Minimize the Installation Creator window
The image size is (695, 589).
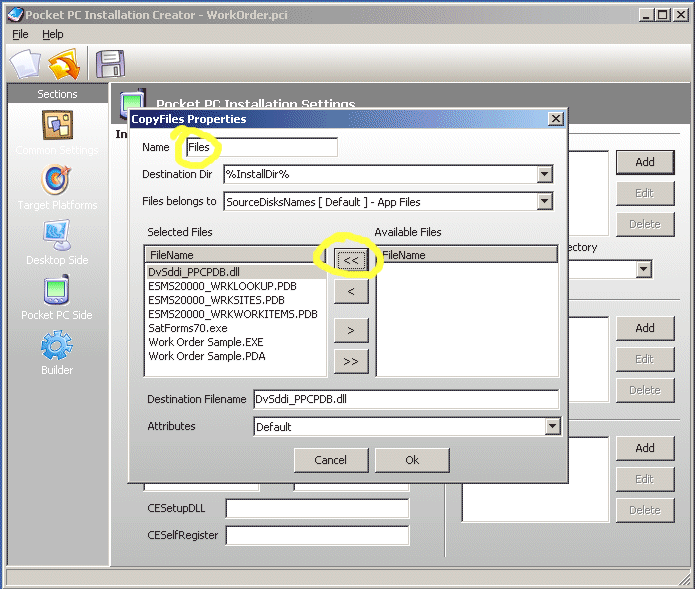pos(646,15)
